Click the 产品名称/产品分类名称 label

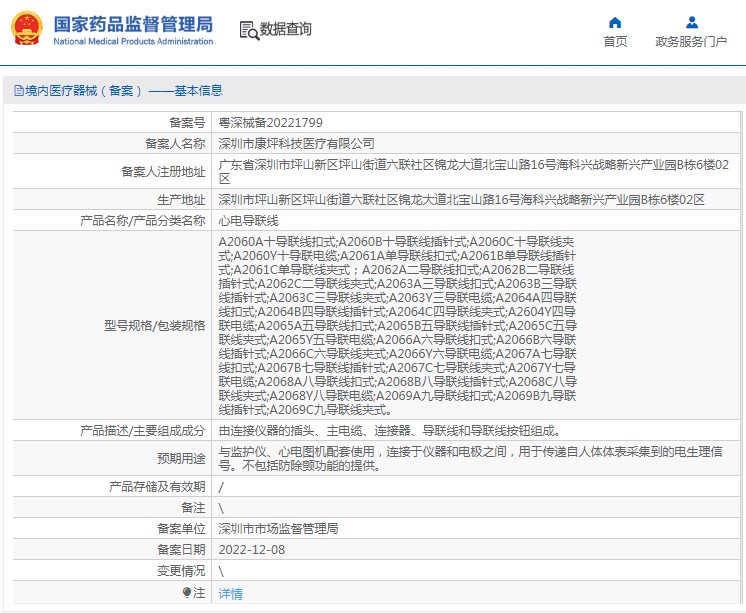coord(142,221)
